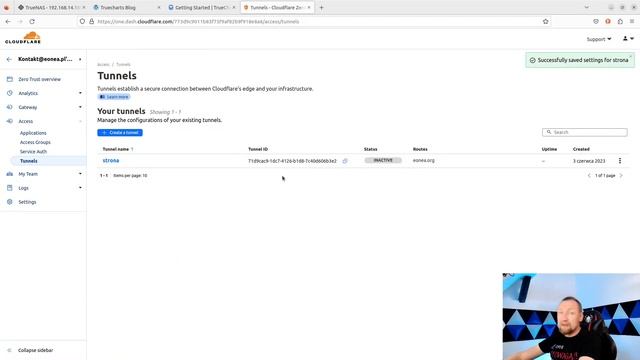Image resolution: width=640 pixels, height=360 pixels.
Task: Click the Items per page 10 text
Action: pyautogui.click(x=130, y=176)
